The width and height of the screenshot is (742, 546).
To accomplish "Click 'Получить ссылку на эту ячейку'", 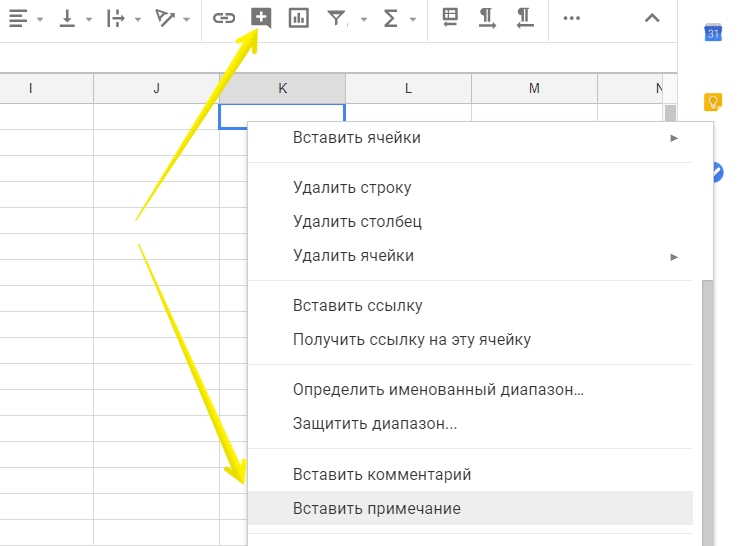I will [411, 339].
